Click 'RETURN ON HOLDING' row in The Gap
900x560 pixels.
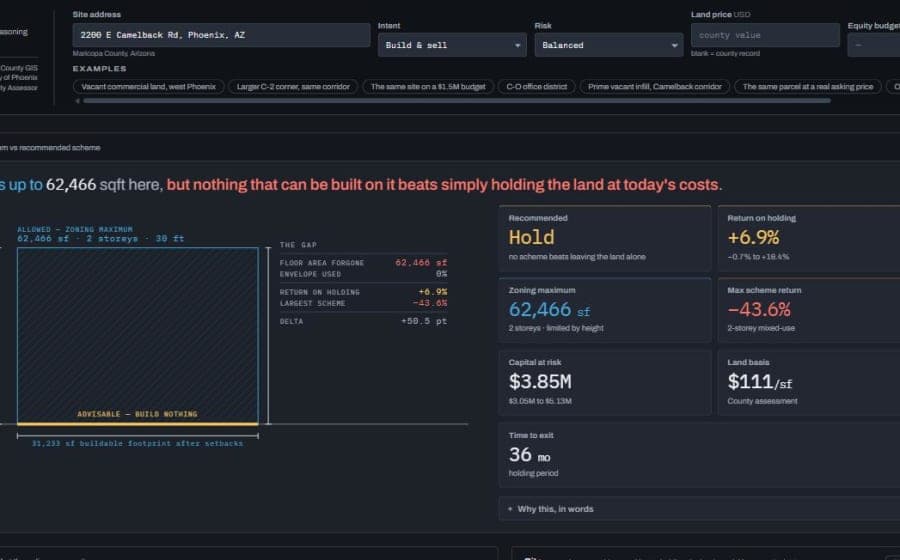[x=363, y=292]
